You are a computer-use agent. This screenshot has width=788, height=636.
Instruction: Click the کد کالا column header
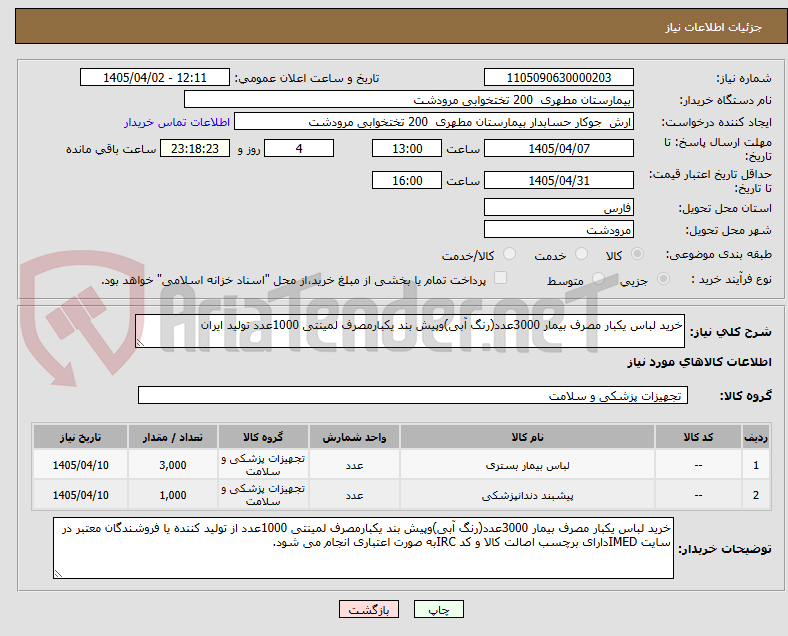pos(698,437)
